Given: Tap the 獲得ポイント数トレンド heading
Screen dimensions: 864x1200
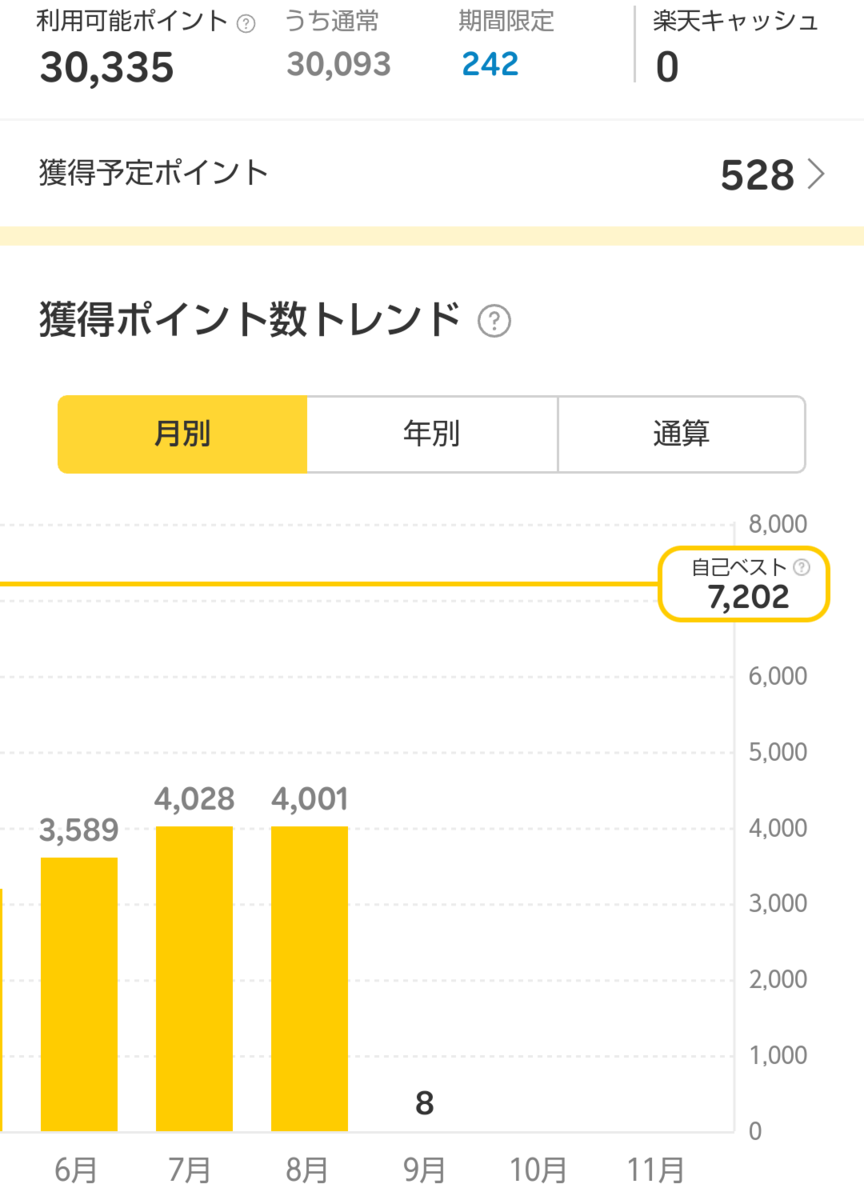Looking at the screenshot, I should 250,321.
